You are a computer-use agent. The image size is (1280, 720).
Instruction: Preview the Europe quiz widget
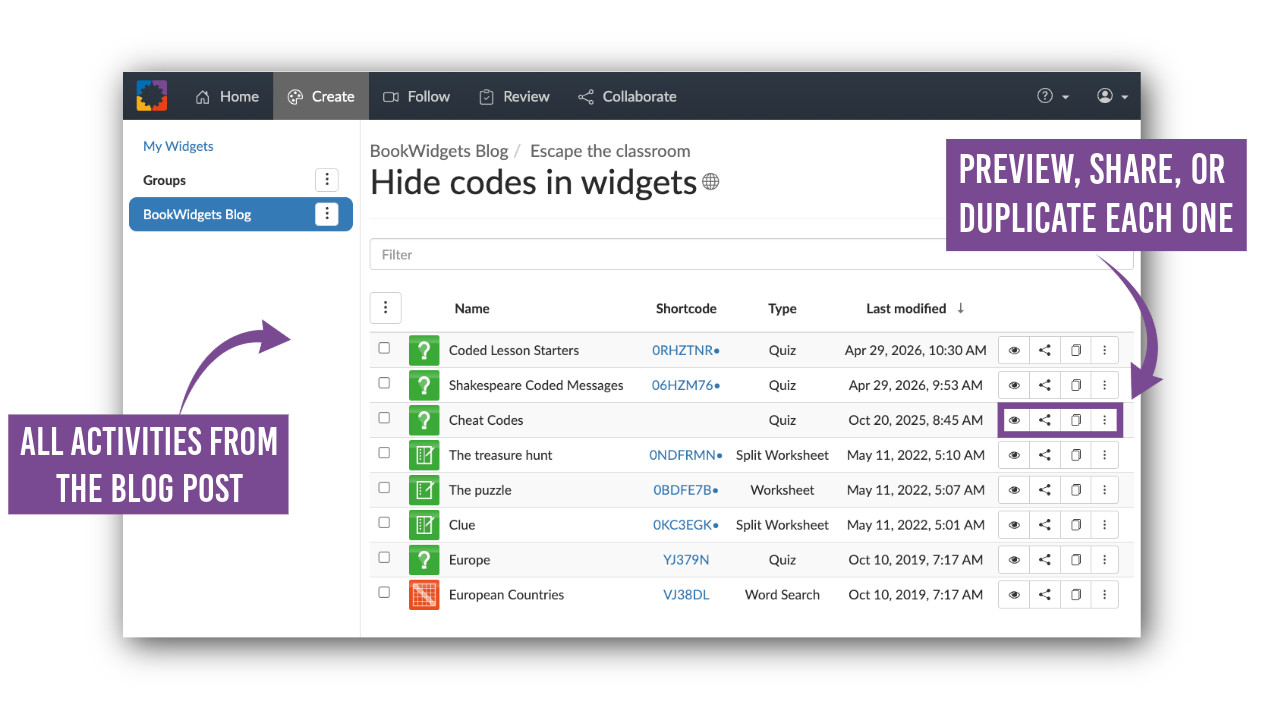(x=1014, y=560)
